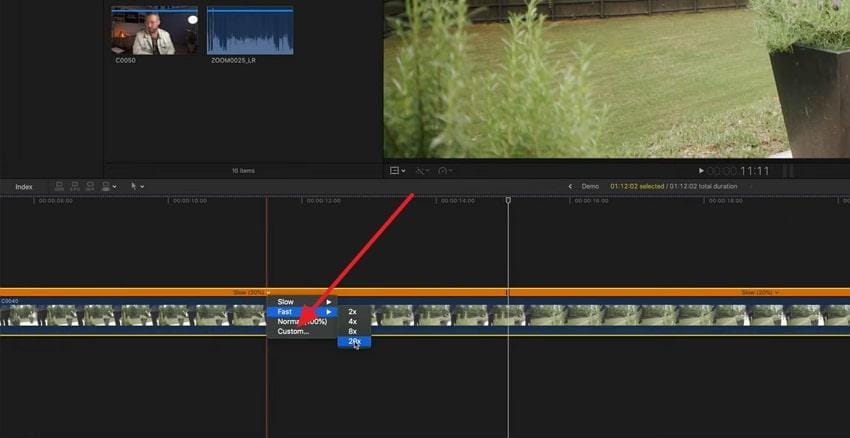This screenshot has width=850, height=438.
Task: Click the 10 items count label
Action: [x=243, y=171]
